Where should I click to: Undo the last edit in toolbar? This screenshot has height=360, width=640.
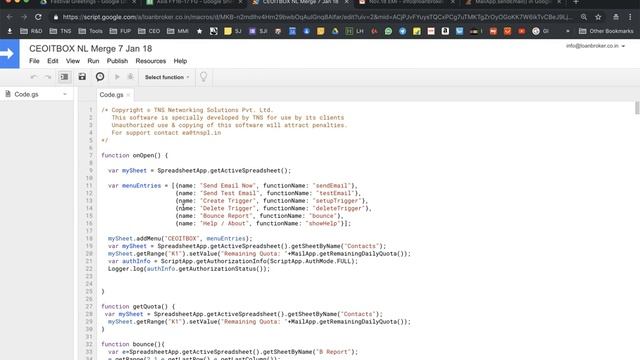point(34,77)
